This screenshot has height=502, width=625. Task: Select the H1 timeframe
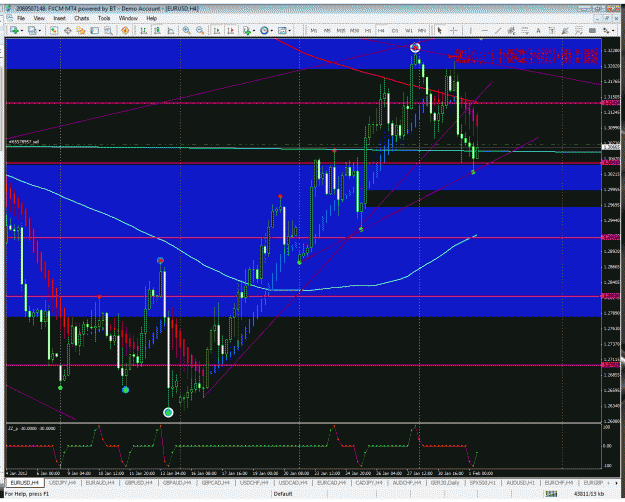(368, 31)
